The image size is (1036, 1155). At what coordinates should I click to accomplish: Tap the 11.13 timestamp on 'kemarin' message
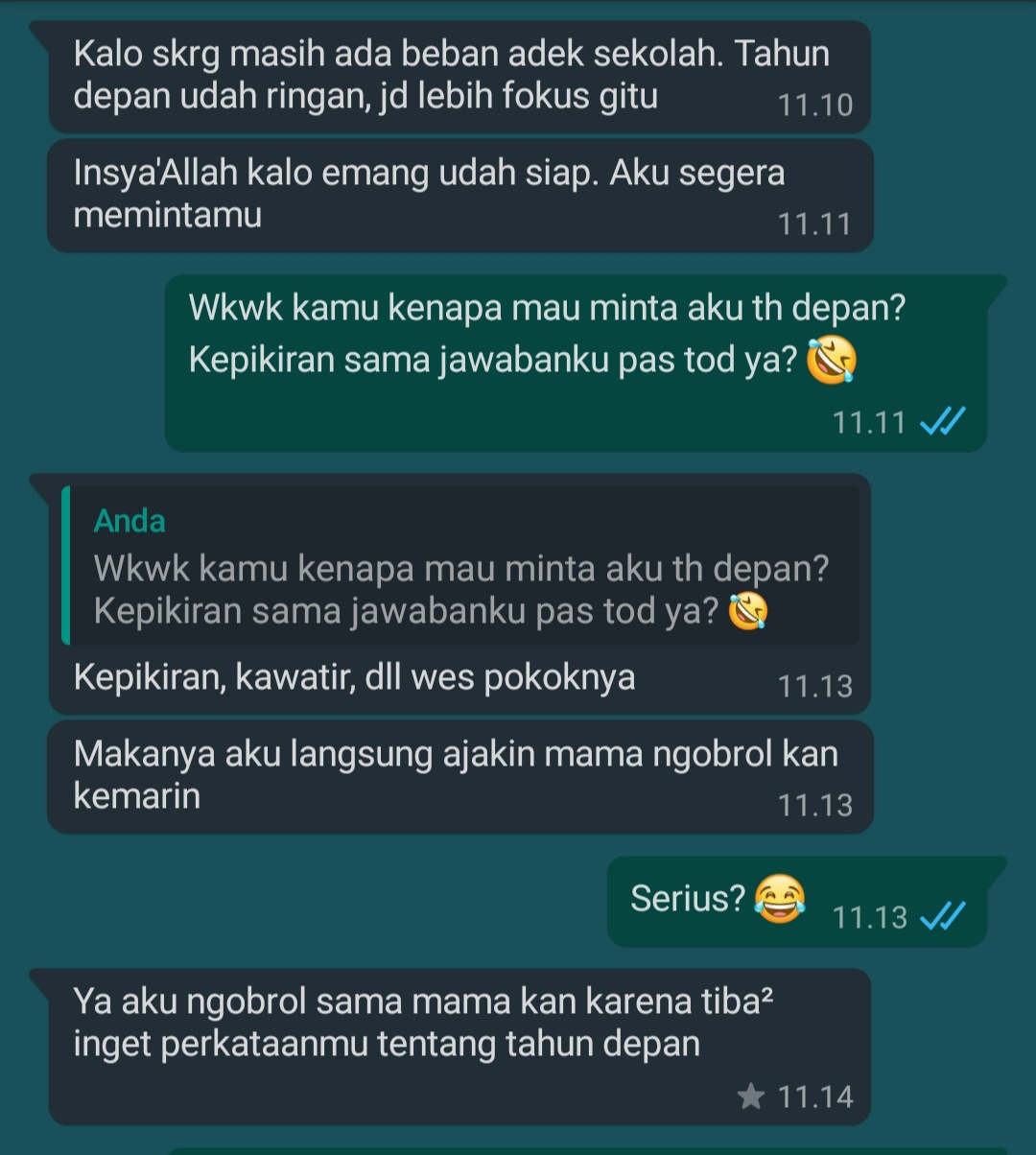coord(815,805)
